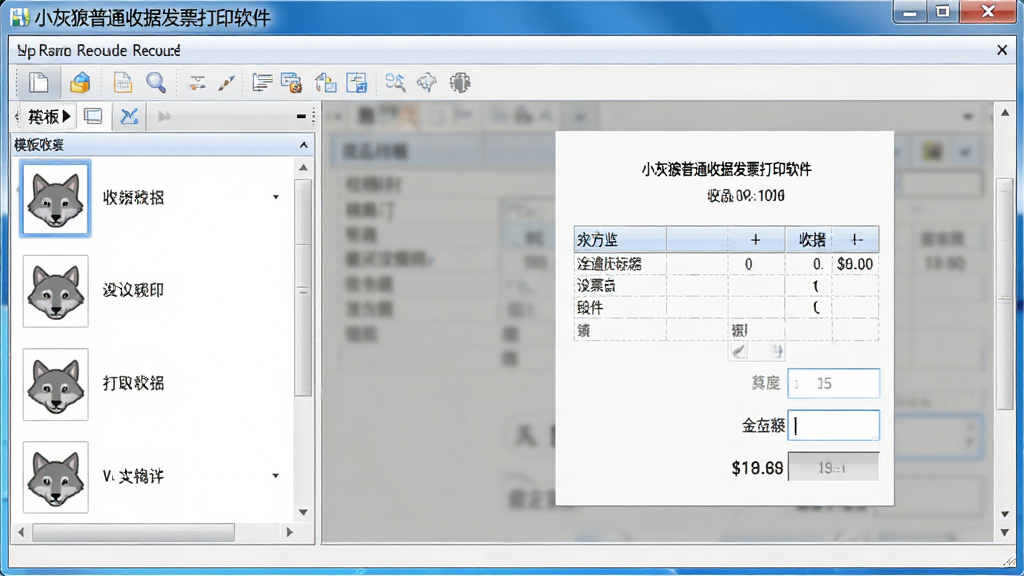
Task: Click the dialog title "小灰狼普通收据发票打印软件"
Action: (x=726, y=170)
